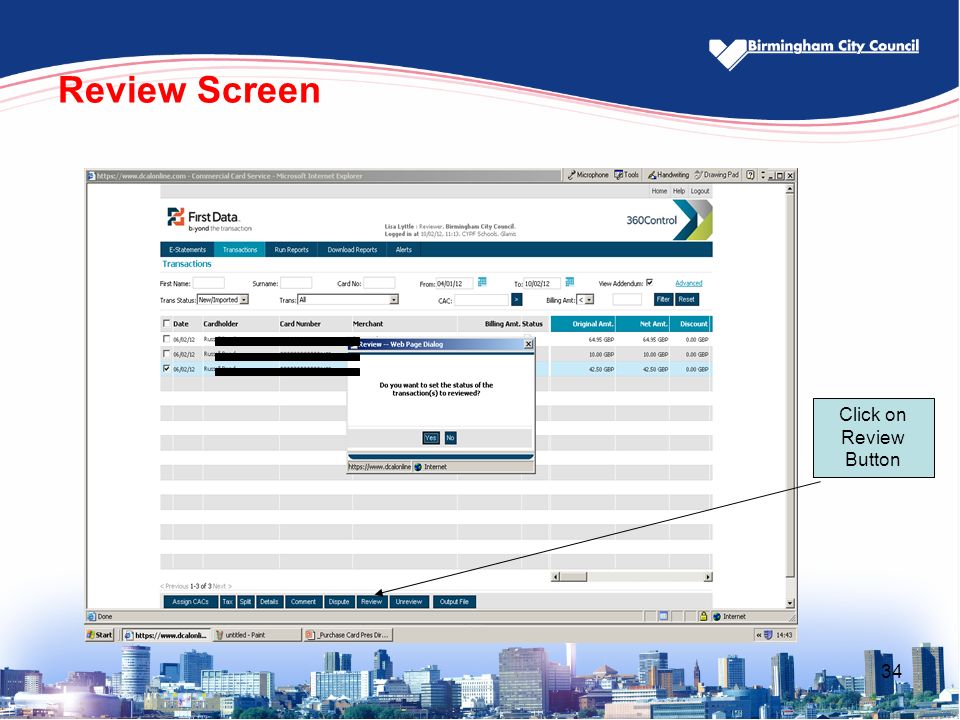The image size is (960, 720).
Task: Open the Drawing Pad tool
Action: (x=716, y=175)
